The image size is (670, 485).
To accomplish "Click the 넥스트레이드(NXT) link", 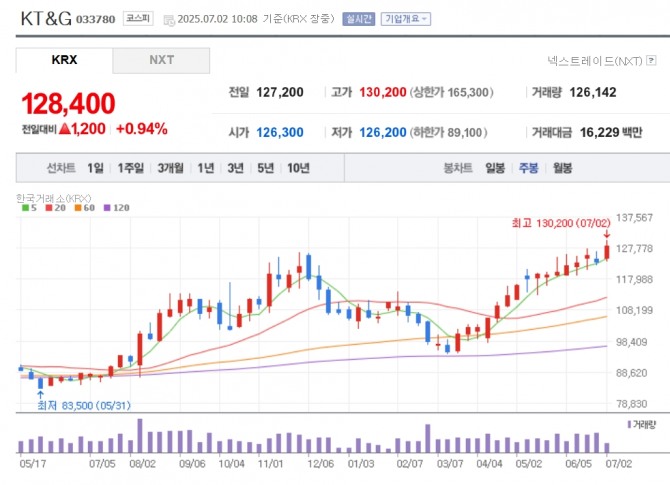I will [x=595, y=61].
